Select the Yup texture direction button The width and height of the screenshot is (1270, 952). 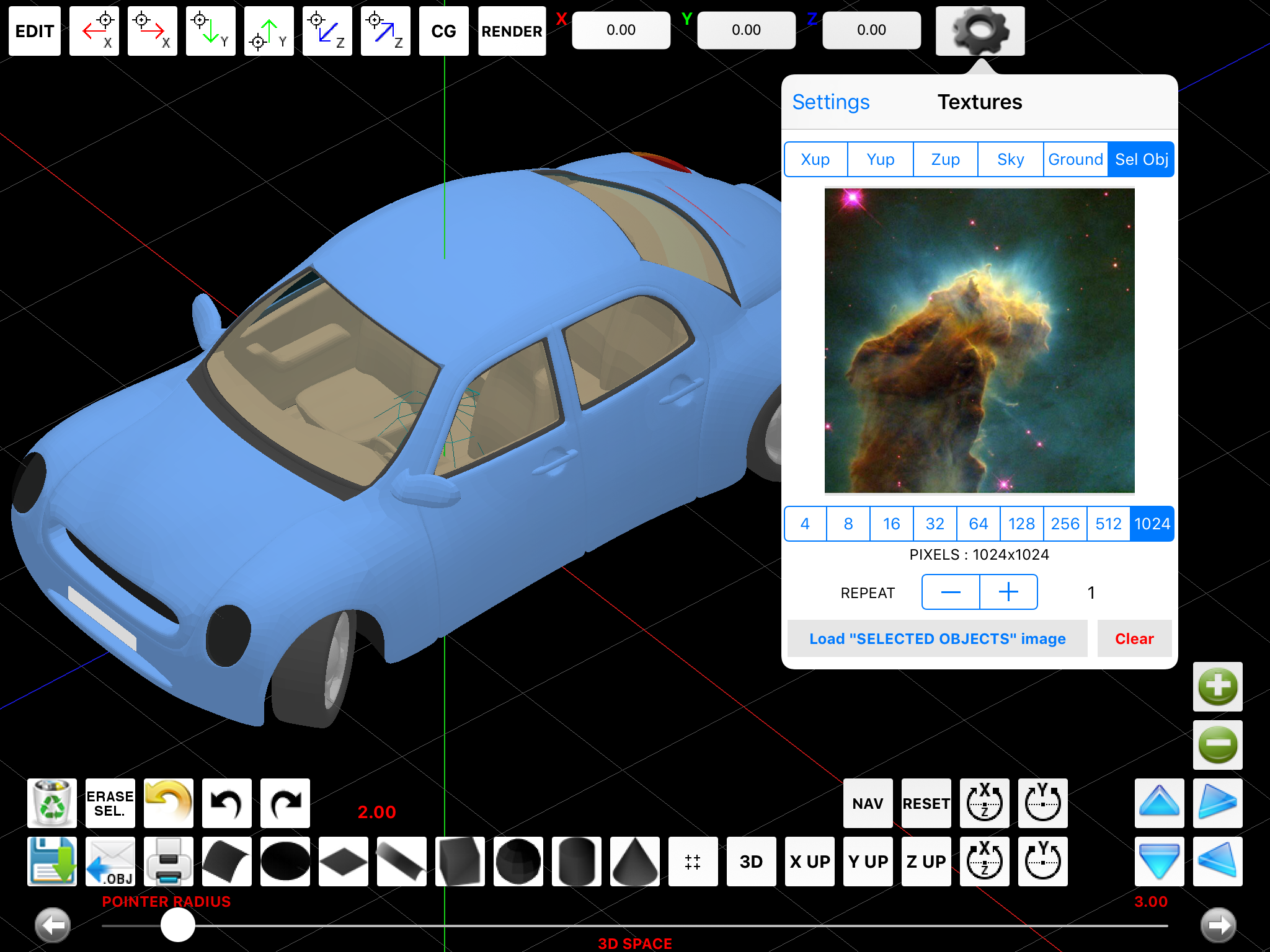pyautogui.click(x=879, y=159)
